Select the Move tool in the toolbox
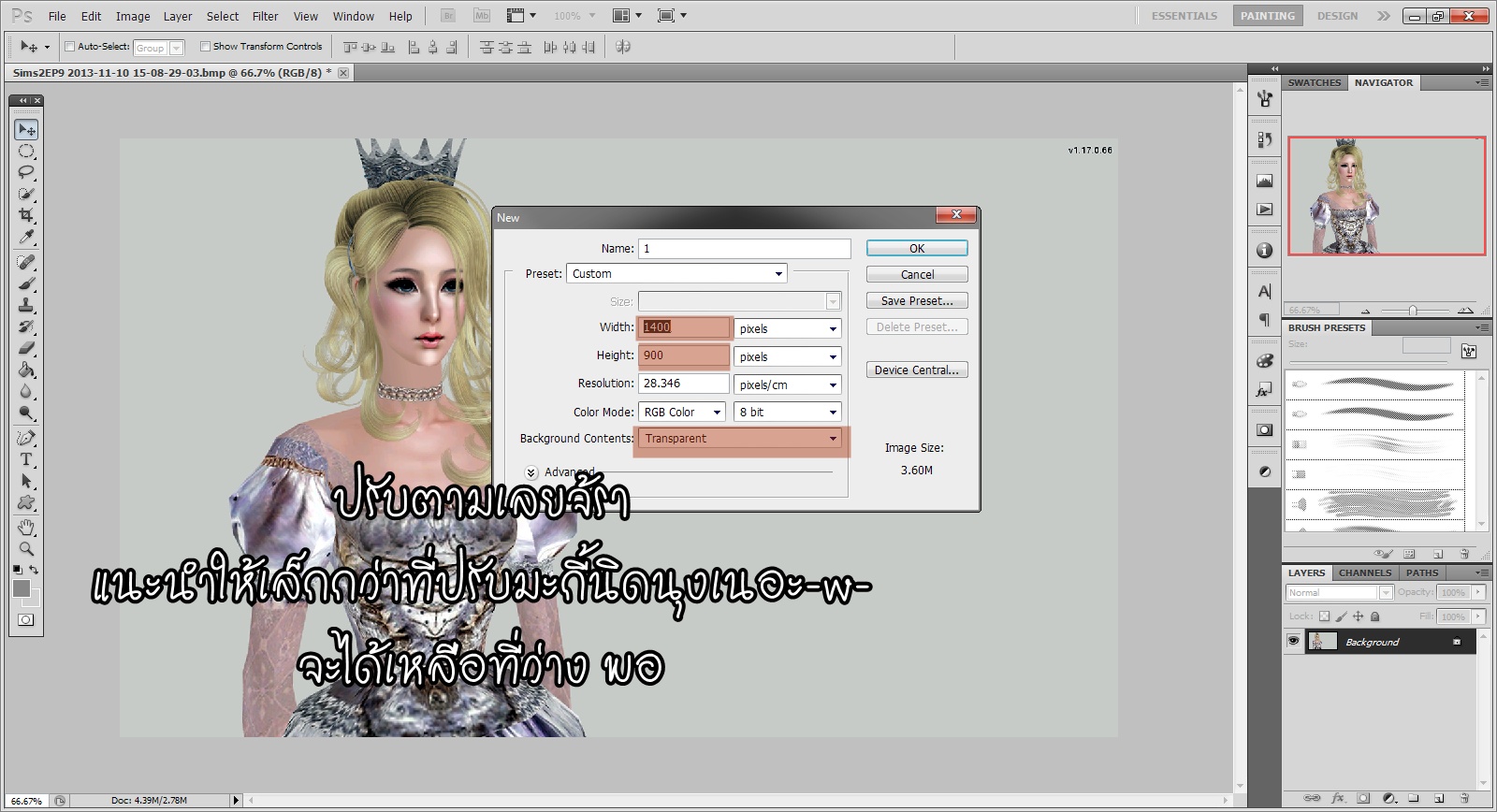The width and height of the screenshot is (1497, 812). [26, 129]
